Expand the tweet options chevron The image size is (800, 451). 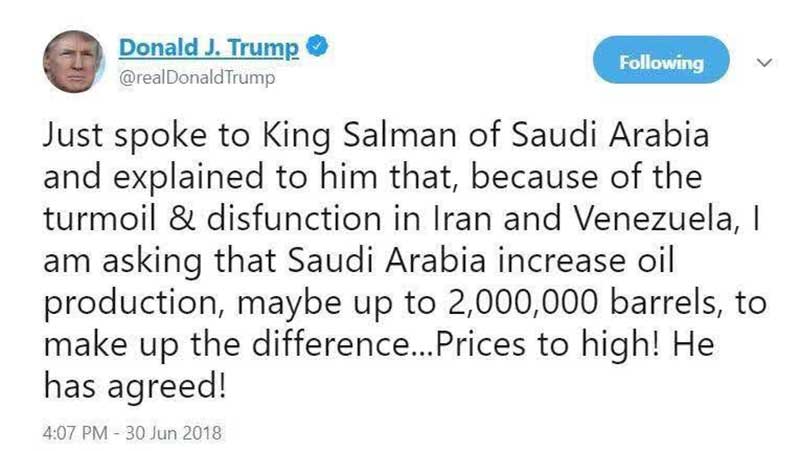pos(766,62)
